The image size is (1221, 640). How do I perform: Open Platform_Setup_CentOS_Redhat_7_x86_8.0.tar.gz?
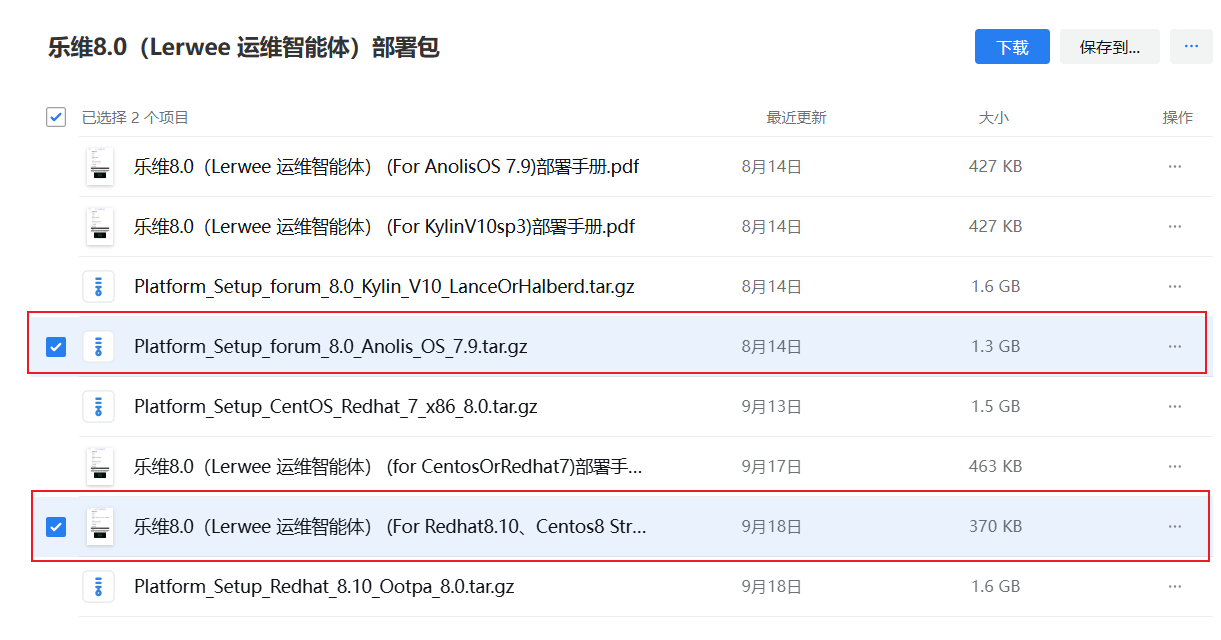tap(336, 407)
